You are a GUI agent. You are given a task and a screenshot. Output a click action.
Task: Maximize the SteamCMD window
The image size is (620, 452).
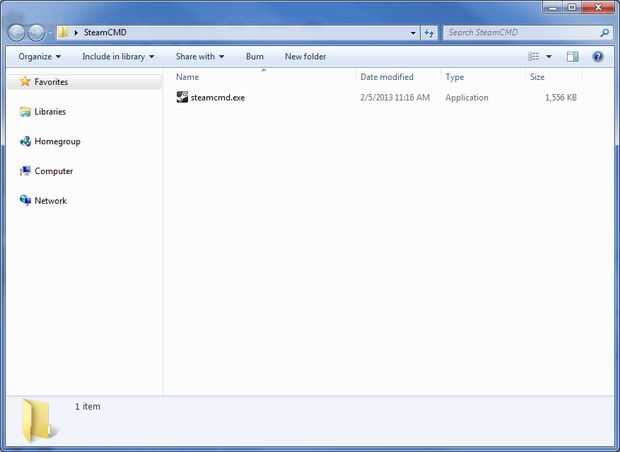click(x=572, y=7)
